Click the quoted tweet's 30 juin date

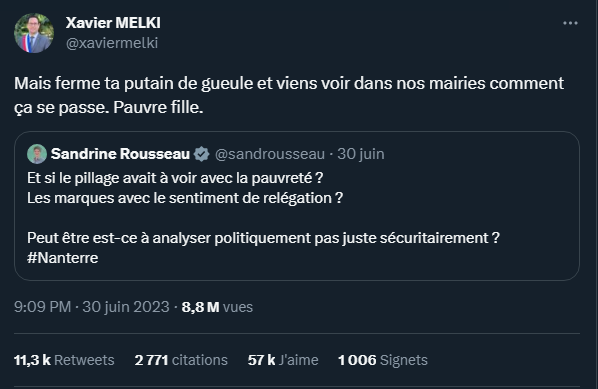point(360,154)
